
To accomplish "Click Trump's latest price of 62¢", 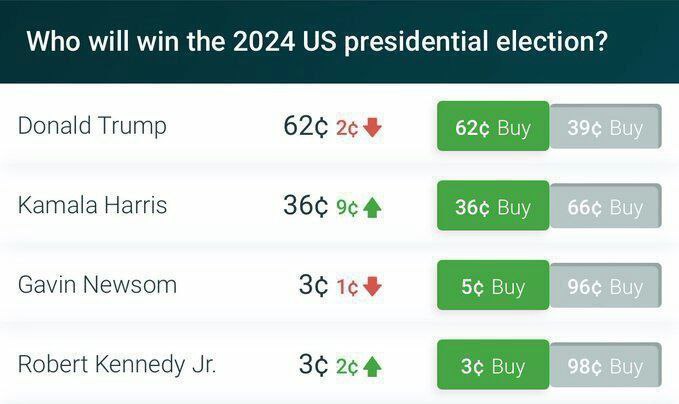I will click(x=306, y=126).
